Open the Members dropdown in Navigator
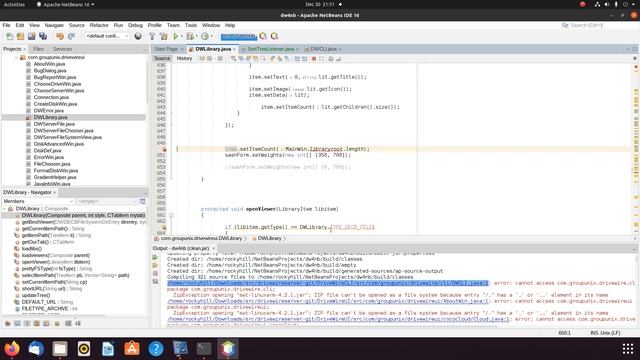The width and height of the screenshot is (640, 360). tap(38, 201)
